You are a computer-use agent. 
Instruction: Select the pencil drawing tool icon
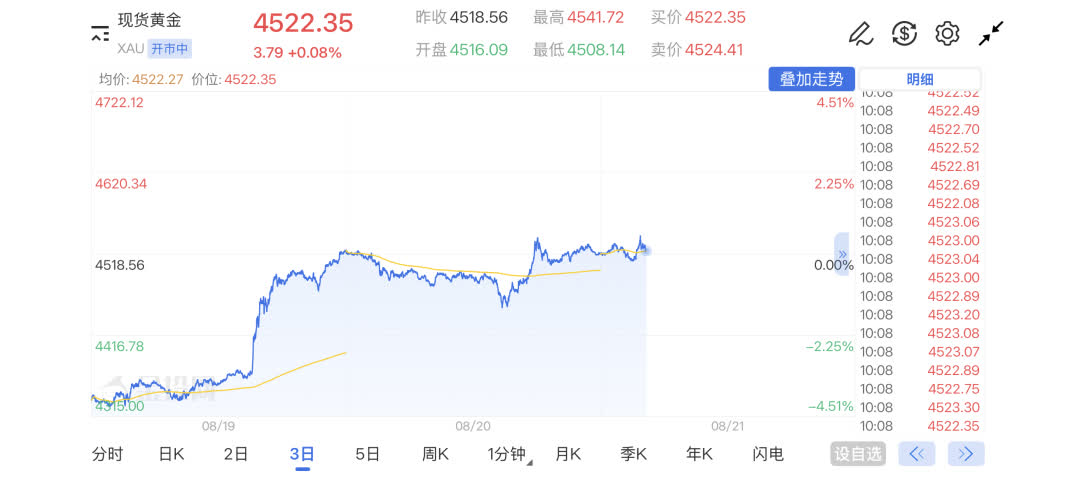861,33
